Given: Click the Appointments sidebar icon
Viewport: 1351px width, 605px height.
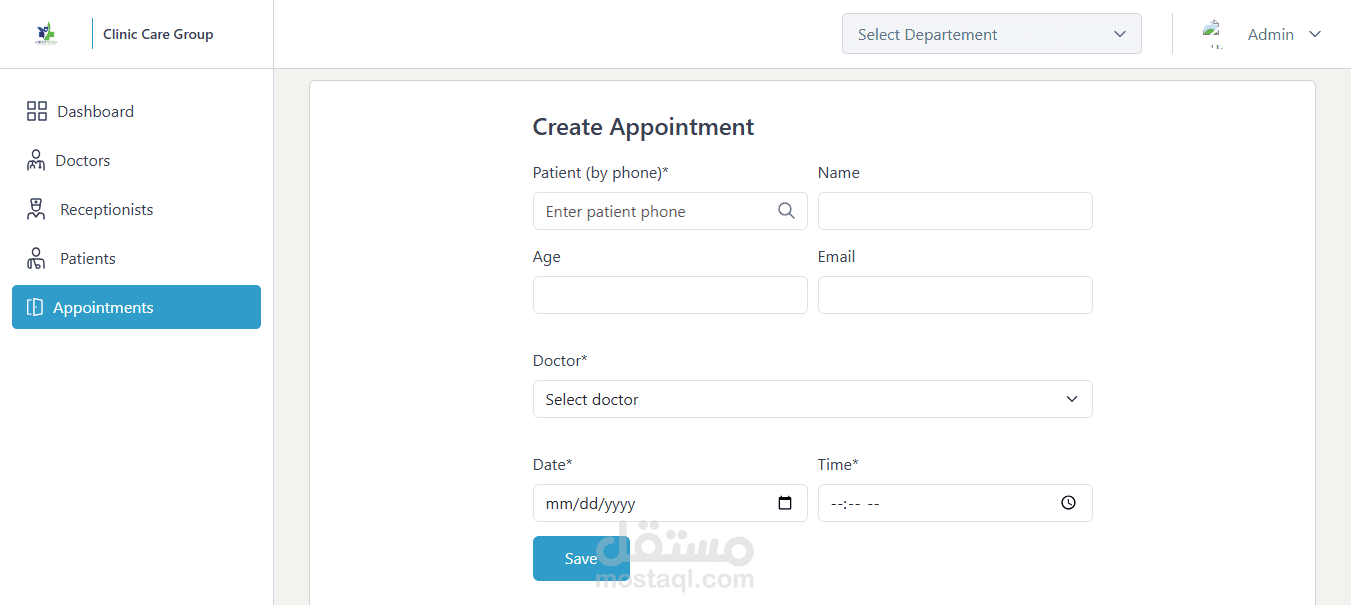Looking at the screenshot, I should (x=35, y=307).
